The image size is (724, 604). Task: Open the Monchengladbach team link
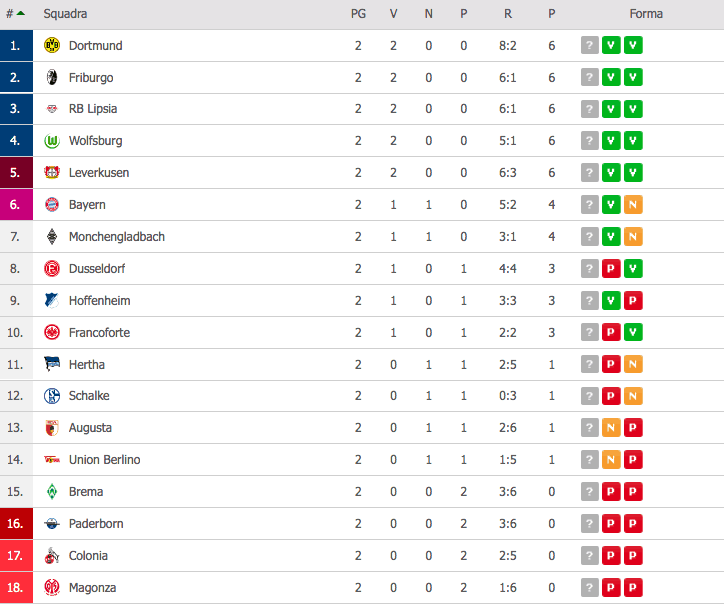117,236
